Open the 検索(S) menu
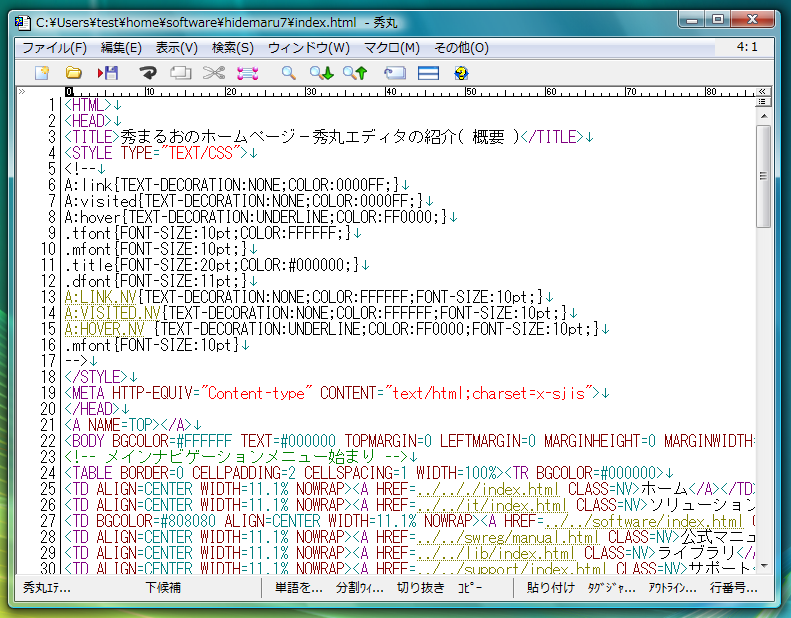 [233, 48]
